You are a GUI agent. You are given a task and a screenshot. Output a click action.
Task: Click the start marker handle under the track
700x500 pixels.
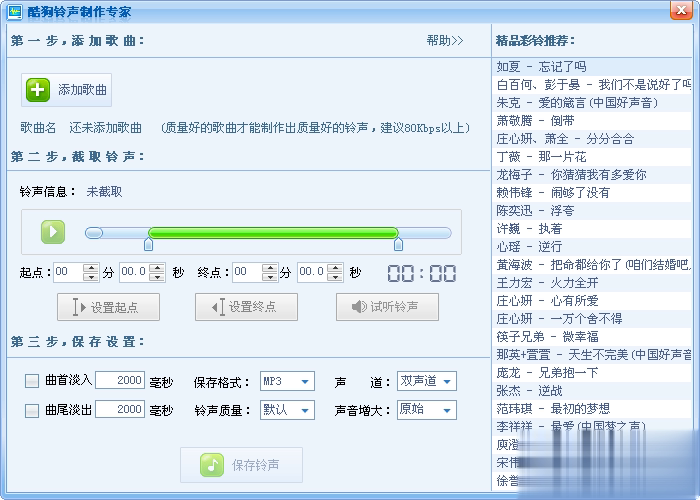tap(149, 244)
